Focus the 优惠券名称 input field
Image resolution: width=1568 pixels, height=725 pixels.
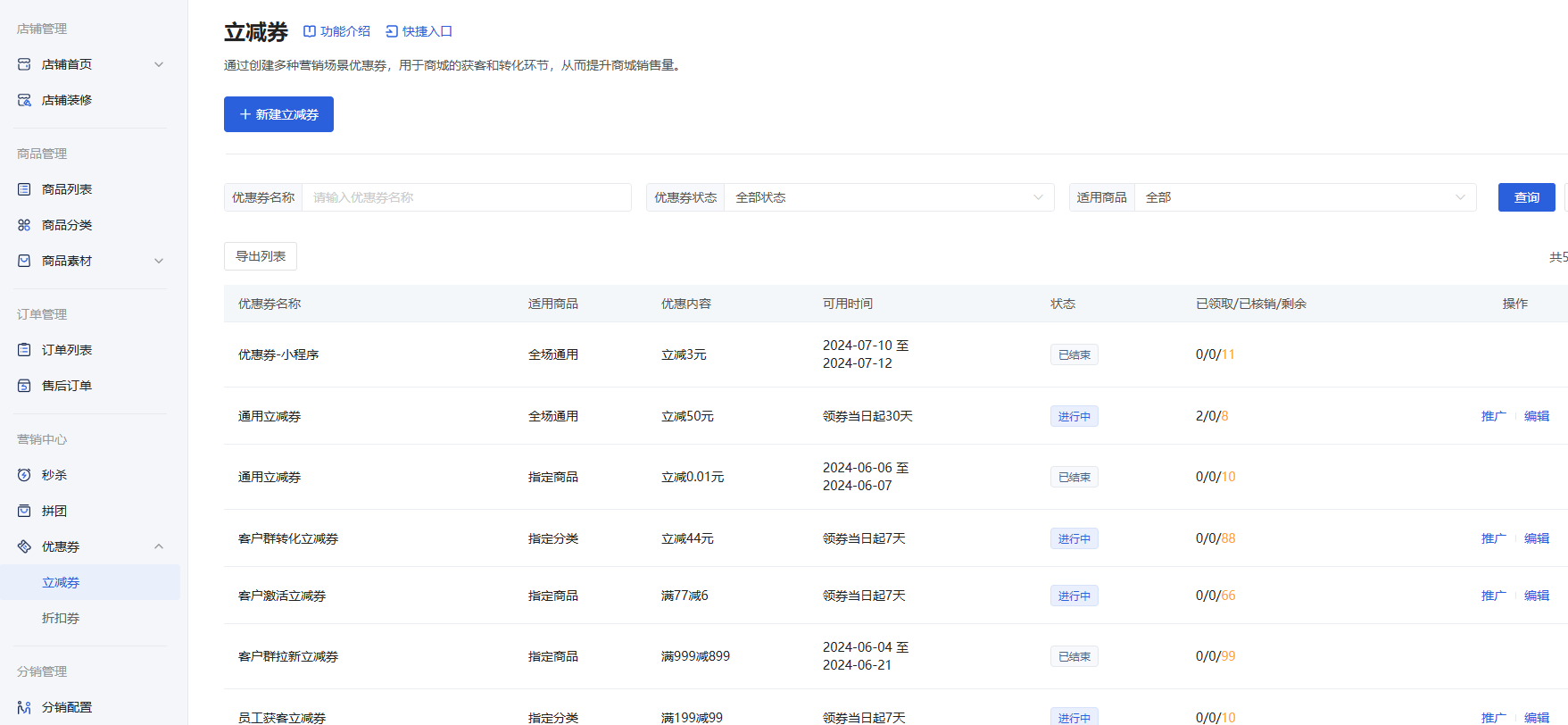467,197
